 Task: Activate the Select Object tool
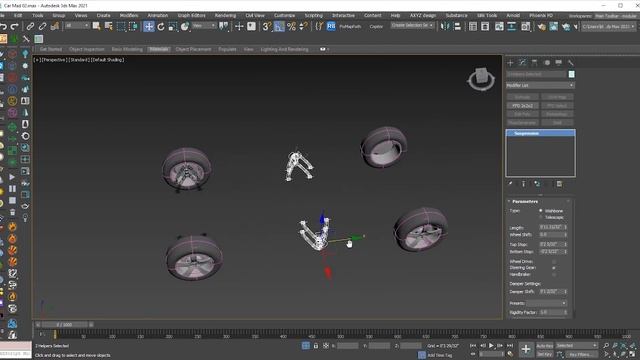(96, 27)
